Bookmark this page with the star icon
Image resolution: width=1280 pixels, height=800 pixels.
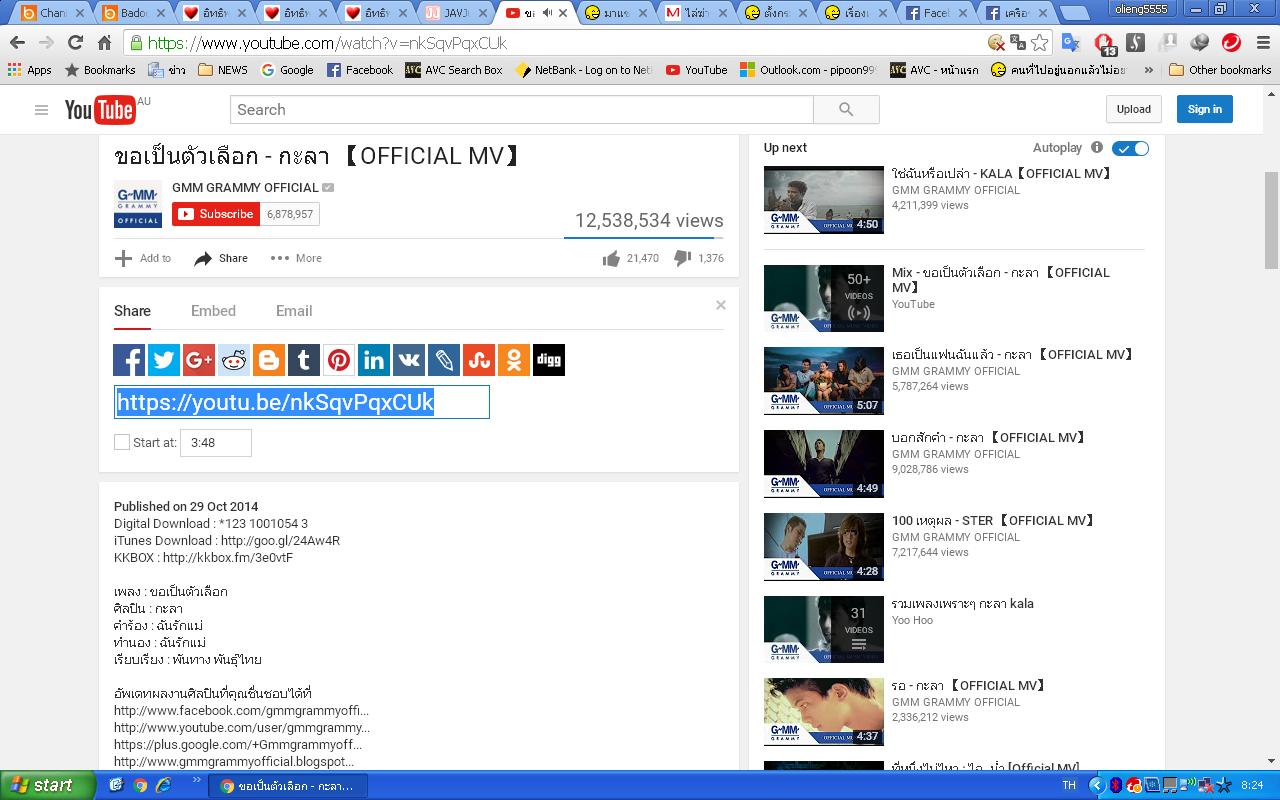point(1040,43)
